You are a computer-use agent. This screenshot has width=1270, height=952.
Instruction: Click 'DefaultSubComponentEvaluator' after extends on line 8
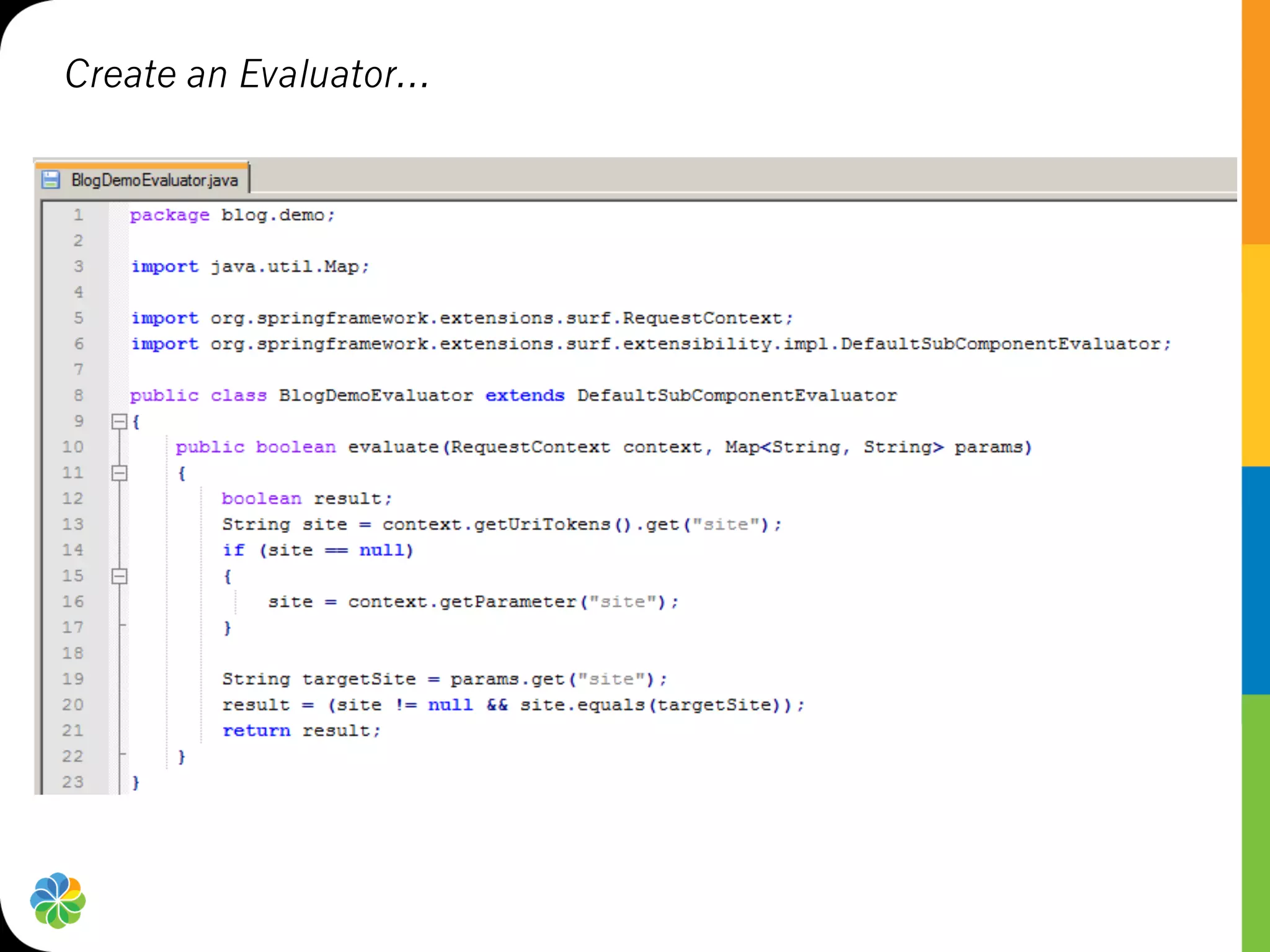tap(737, 395)
